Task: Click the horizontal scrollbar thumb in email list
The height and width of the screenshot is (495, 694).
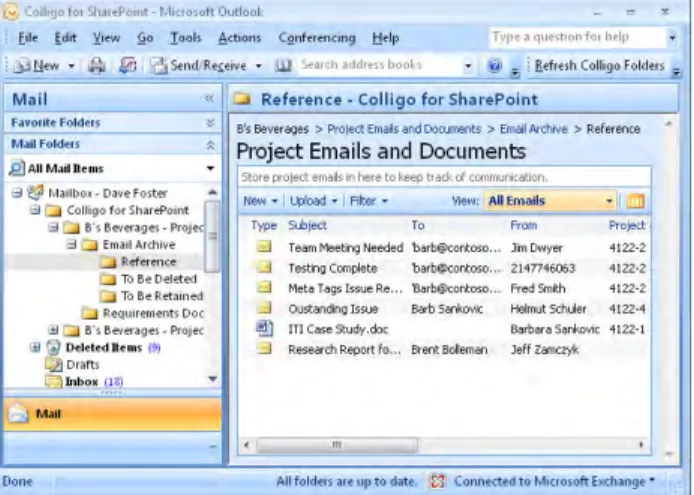Action: 337,445
